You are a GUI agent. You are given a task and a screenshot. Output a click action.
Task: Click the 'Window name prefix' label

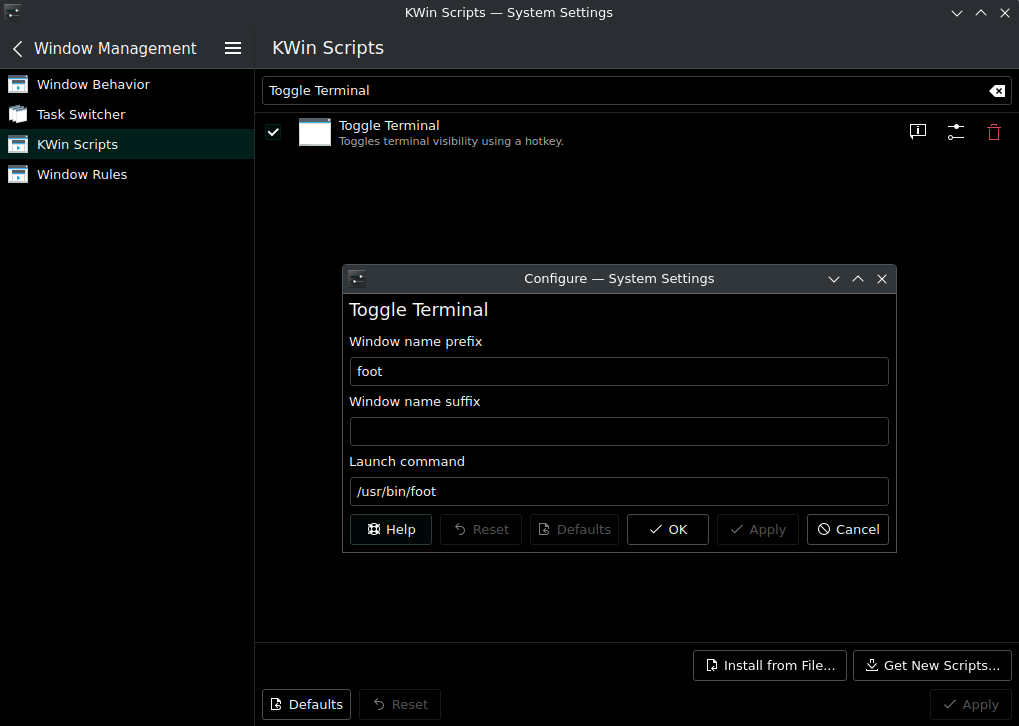pyautogui.click(x=415, y=342)
